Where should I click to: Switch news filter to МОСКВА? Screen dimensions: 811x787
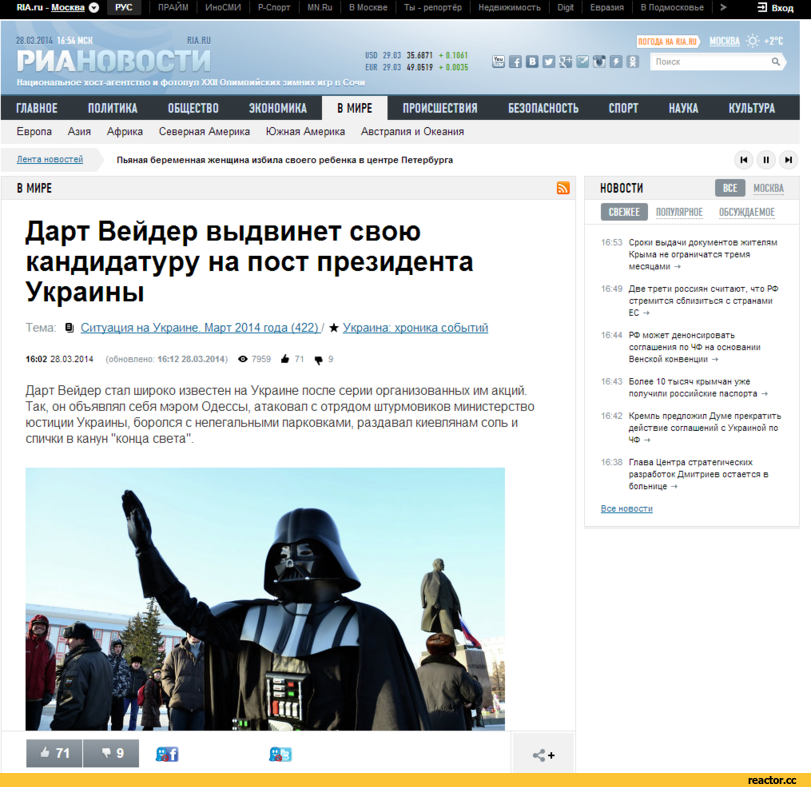click(x=768, y=188)
